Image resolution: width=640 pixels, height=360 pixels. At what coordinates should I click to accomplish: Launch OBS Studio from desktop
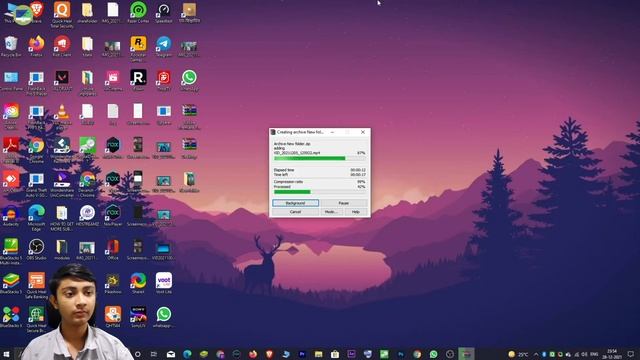(x=36, y=249)
